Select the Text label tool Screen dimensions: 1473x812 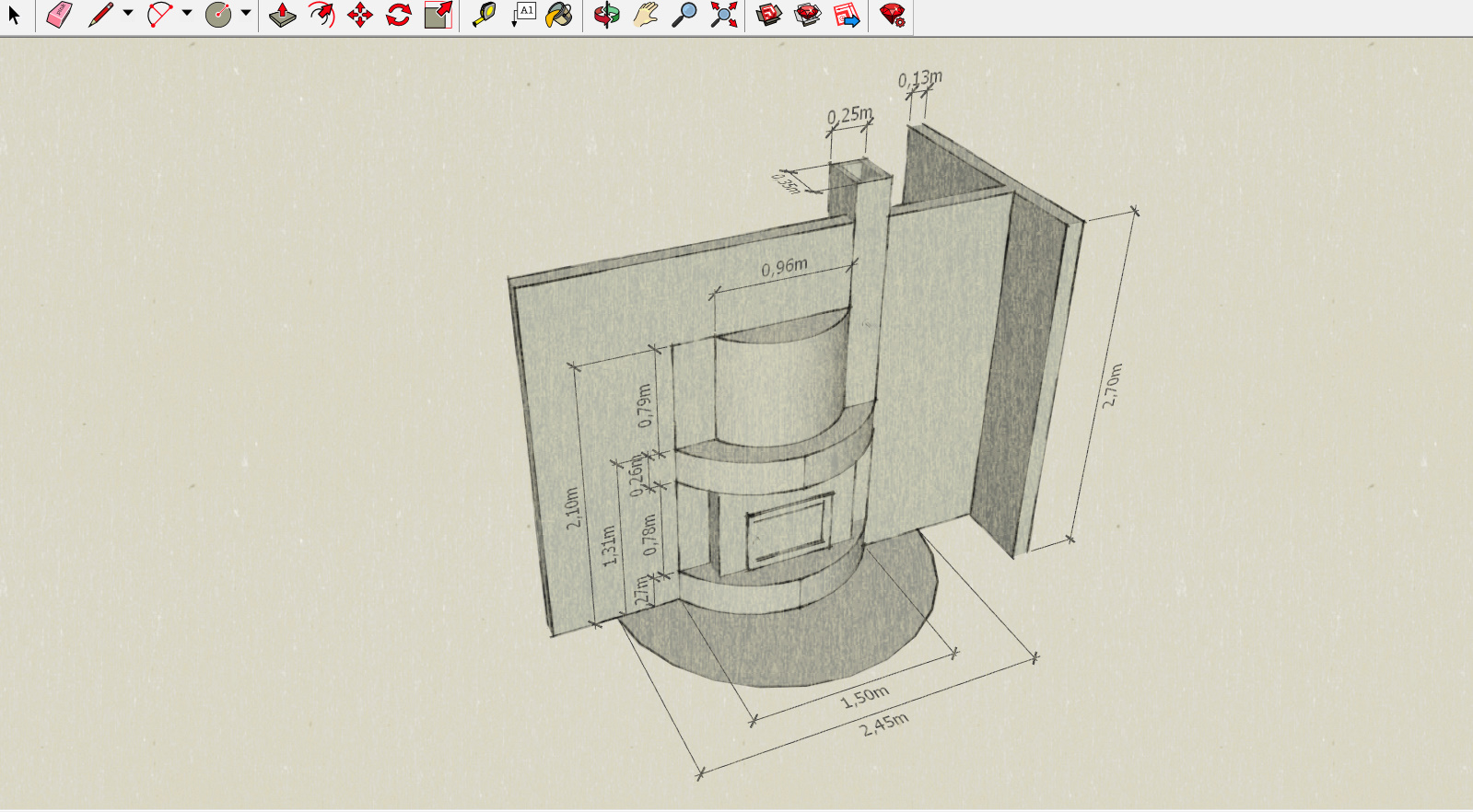tap(523, 15)
